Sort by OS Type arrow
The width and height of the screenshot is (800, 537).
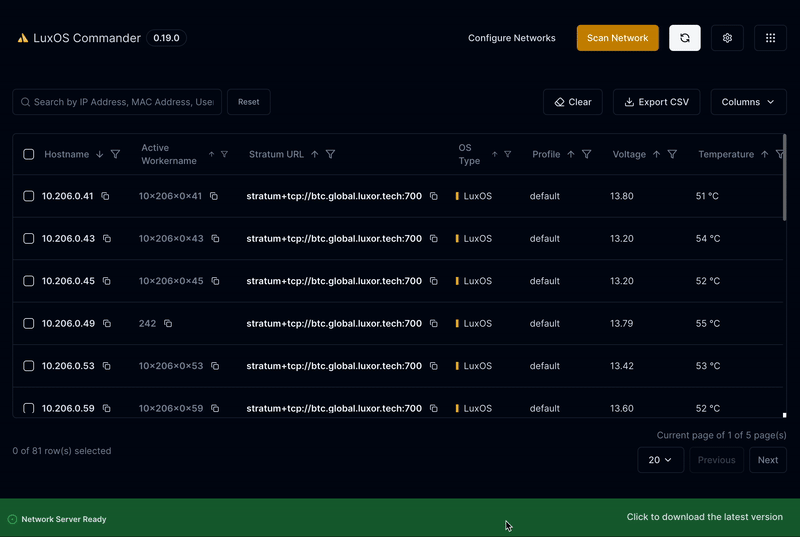point(494,154)
